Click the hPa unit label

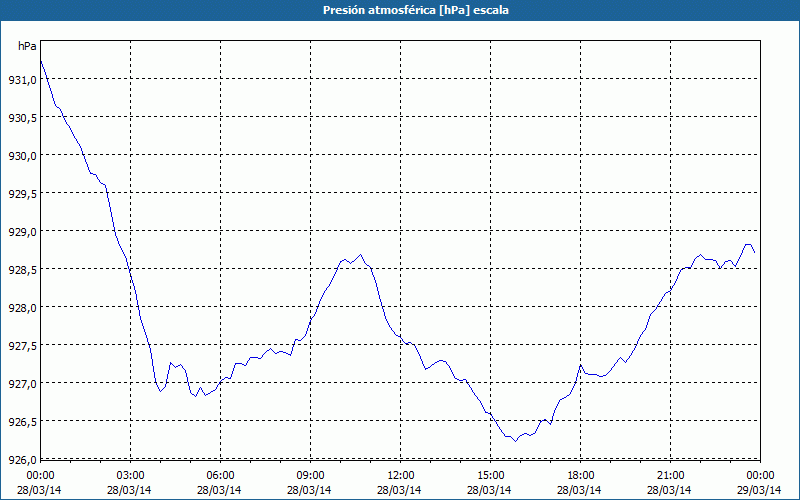coord(27,46)
